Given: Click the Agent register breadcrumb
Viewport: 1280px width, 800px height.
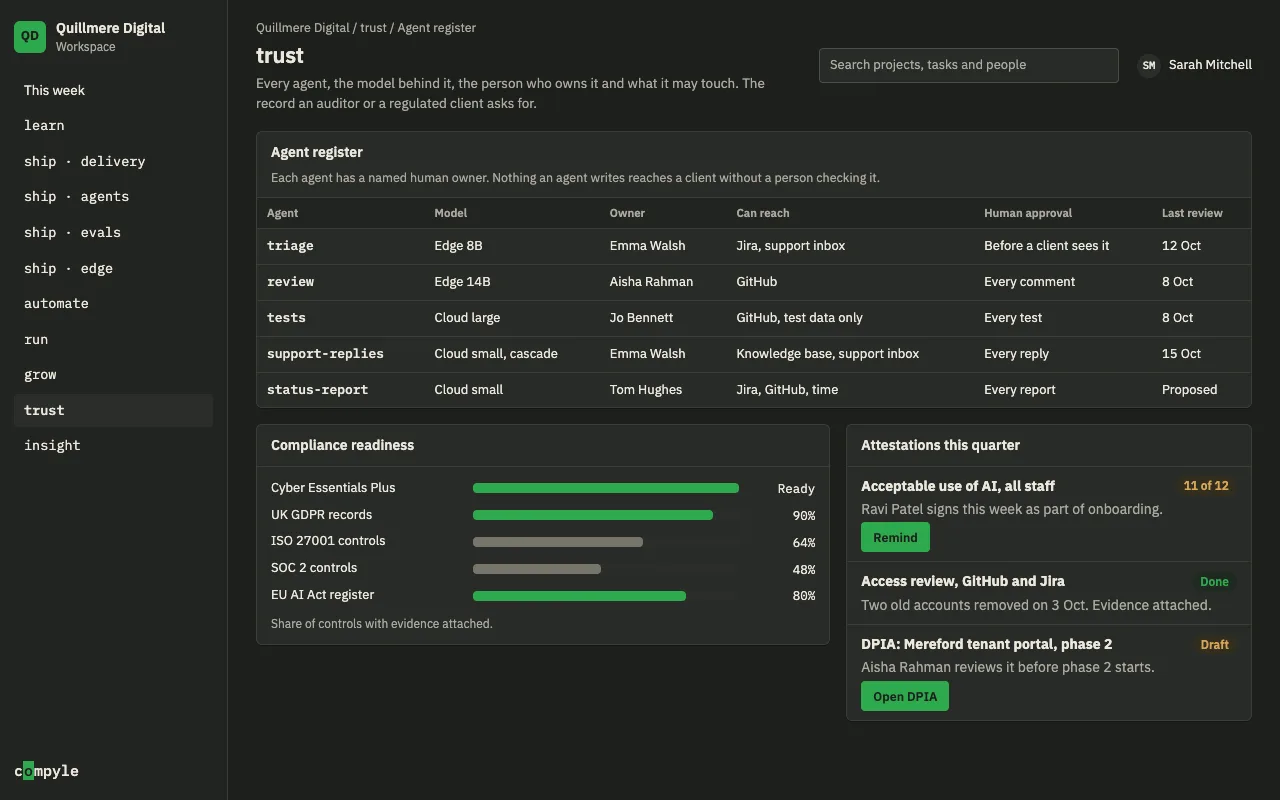Looking at the screenshot, I should coord(436,28).
